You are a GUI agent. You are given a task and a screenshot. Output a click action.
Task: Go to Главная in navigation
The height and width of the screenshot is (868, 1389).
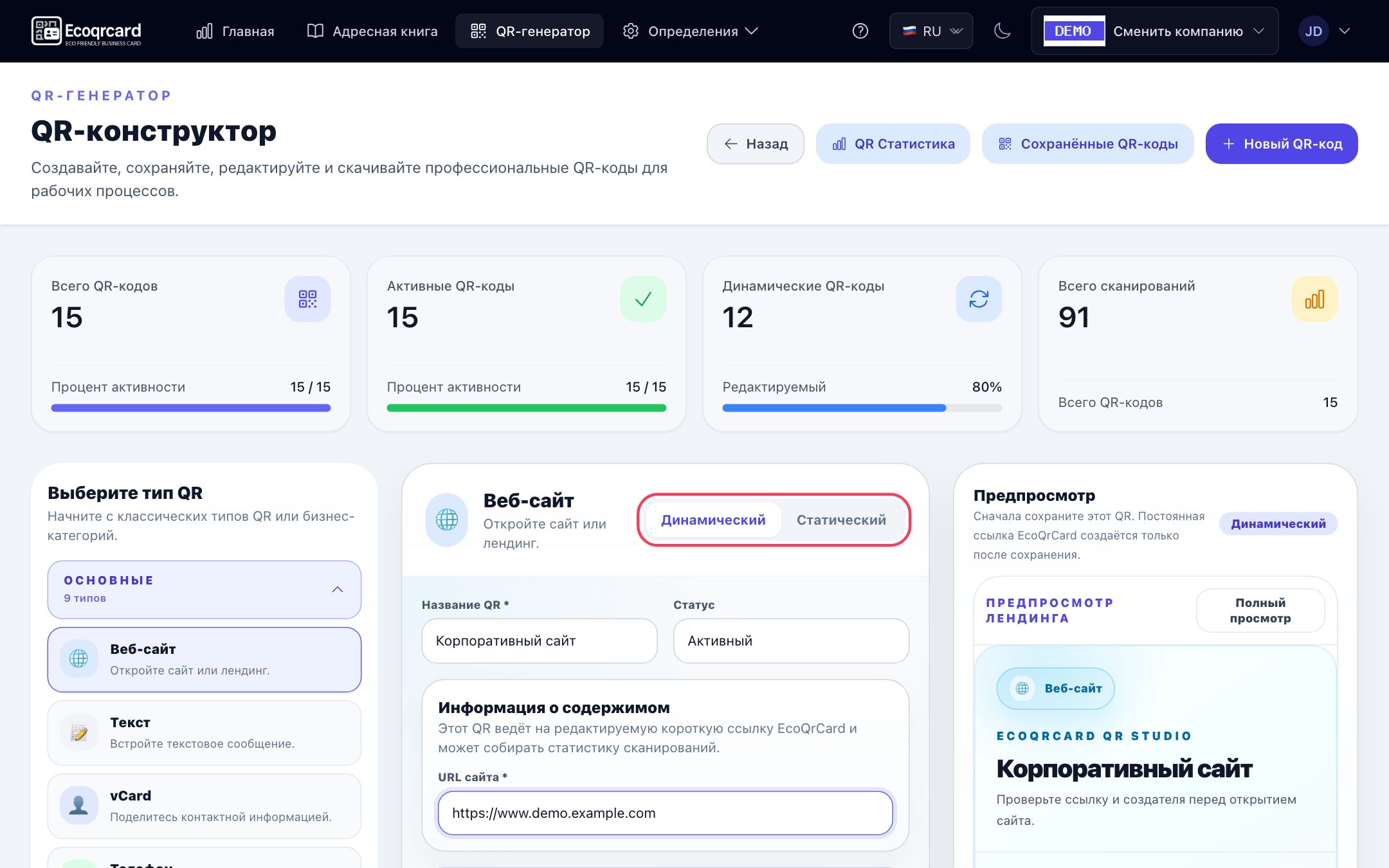click(x=235, y=31)
